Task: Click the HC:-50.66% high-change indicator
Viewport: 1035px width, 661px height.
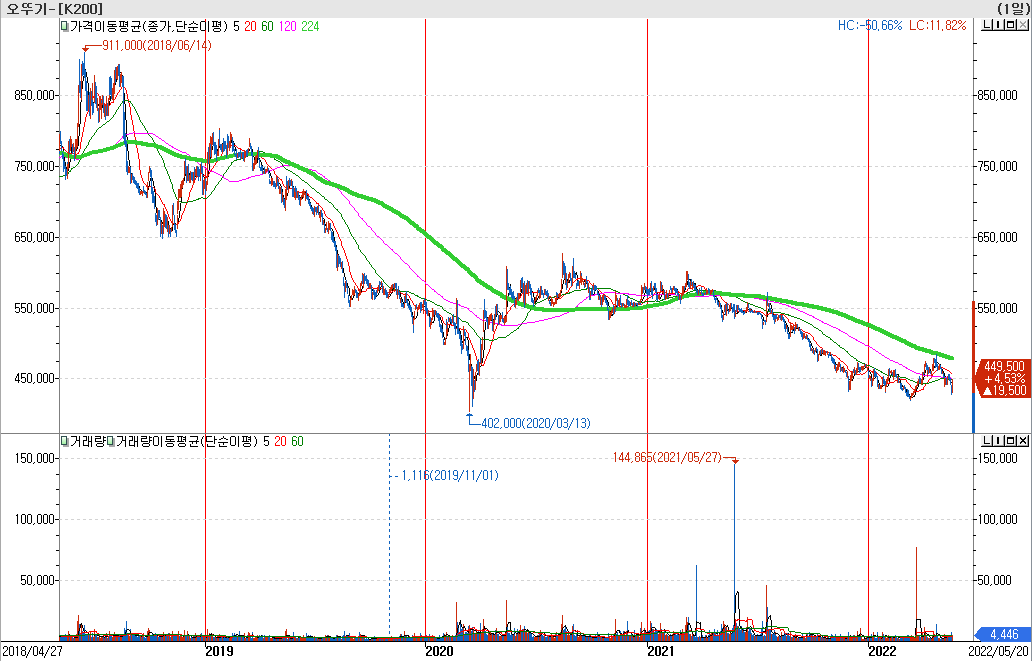Action: point(870,26)
